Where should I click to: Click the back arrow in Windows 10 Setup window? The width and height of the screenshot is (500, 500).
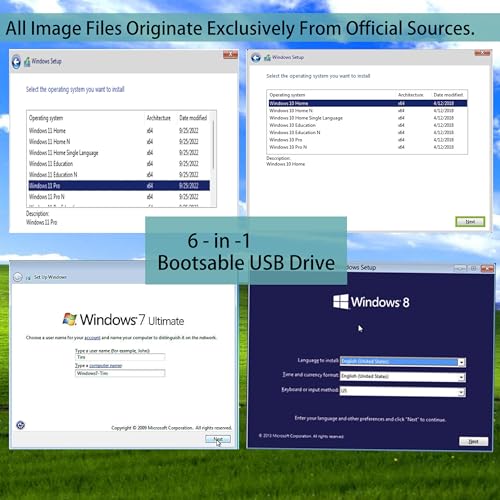pos(256,58)
